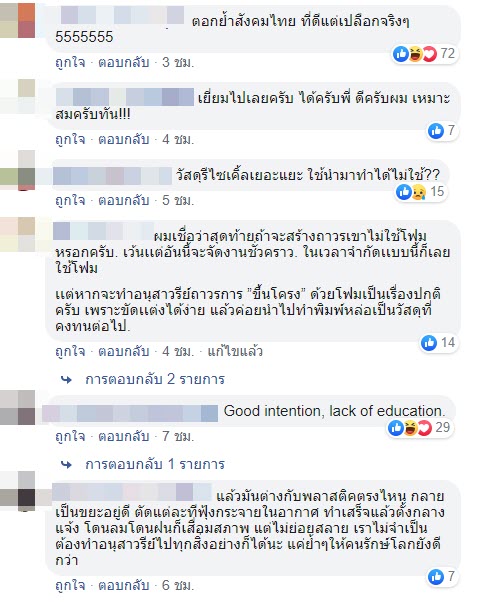This screenshot has height=602, width=479.
Task: Open profile picture of the top commenter
Action: click(x=18, y=19)
